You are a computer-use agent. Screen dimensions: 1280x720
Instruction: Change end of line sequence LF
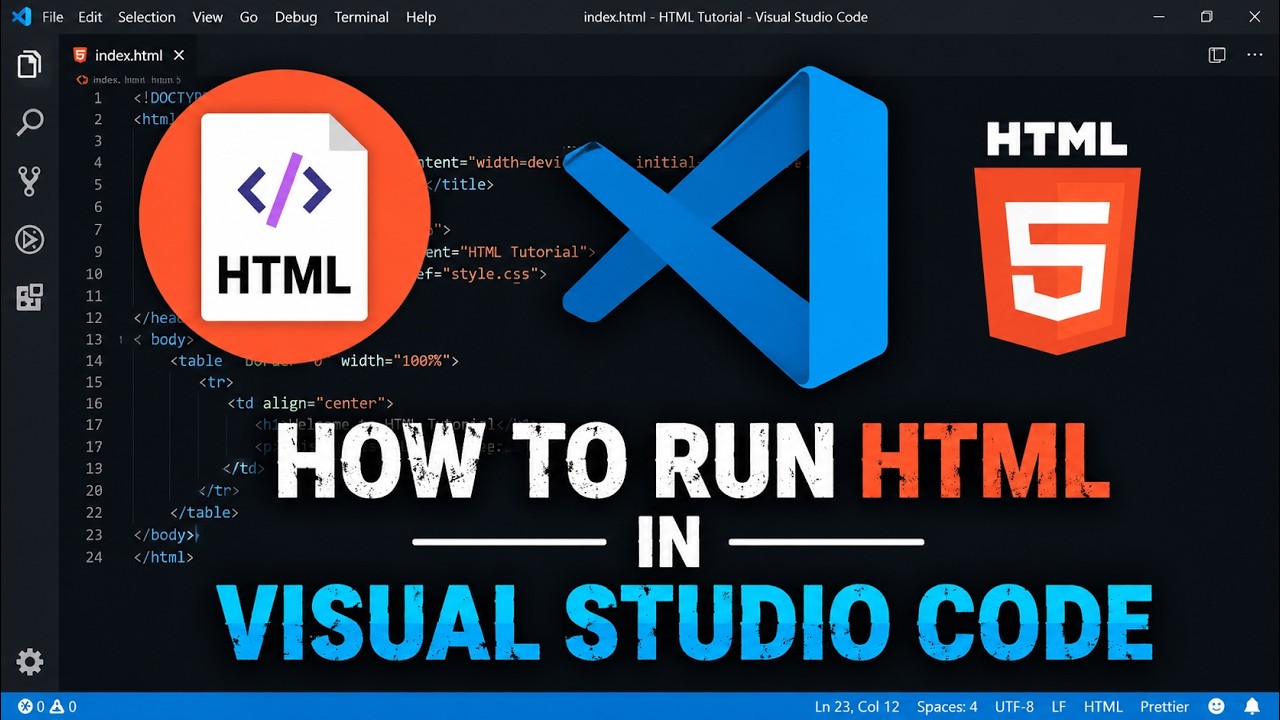click(x=1059, y=707)
